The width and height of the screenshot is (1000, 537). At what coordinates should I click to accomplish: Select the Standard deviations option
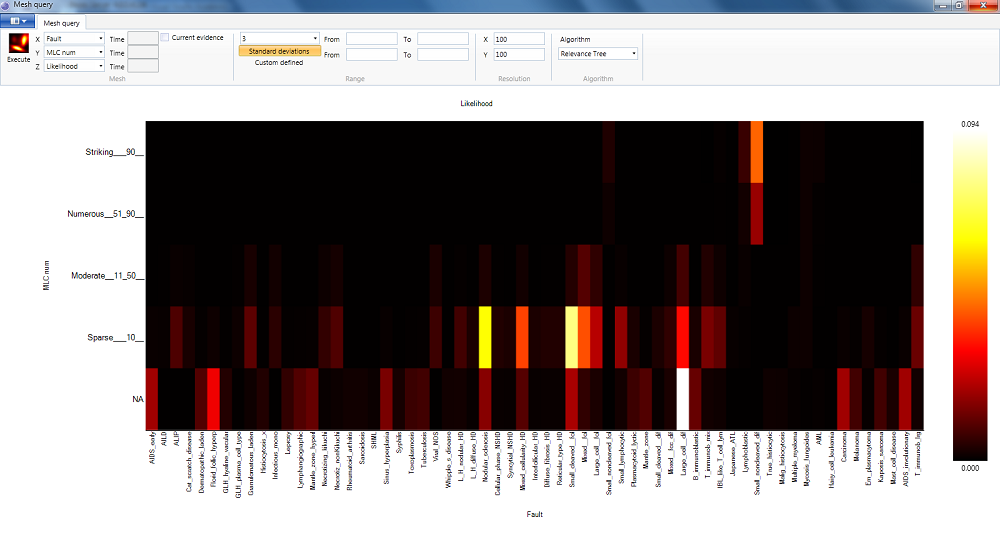[x=279, y=50]
